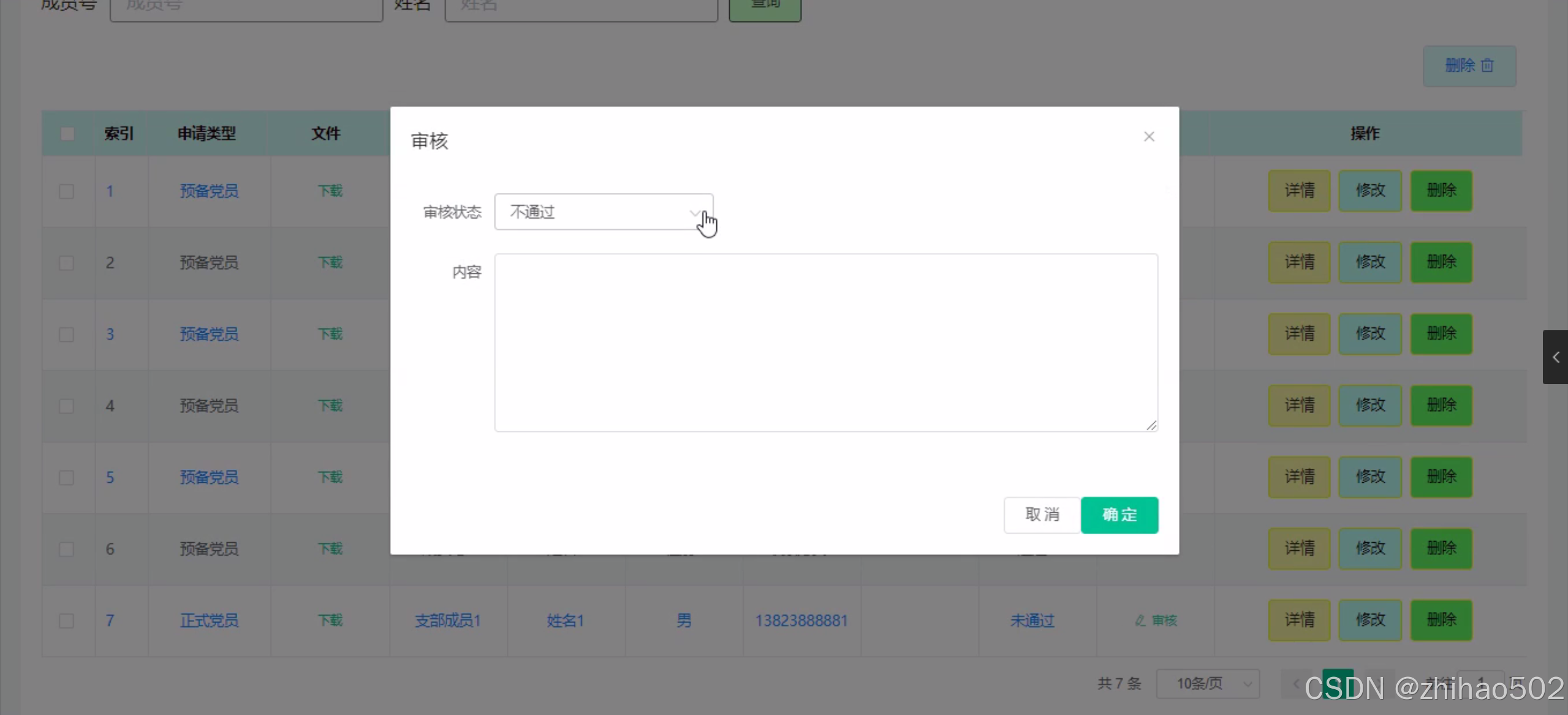Toggle the select-all header checkbox

point(67,134)
